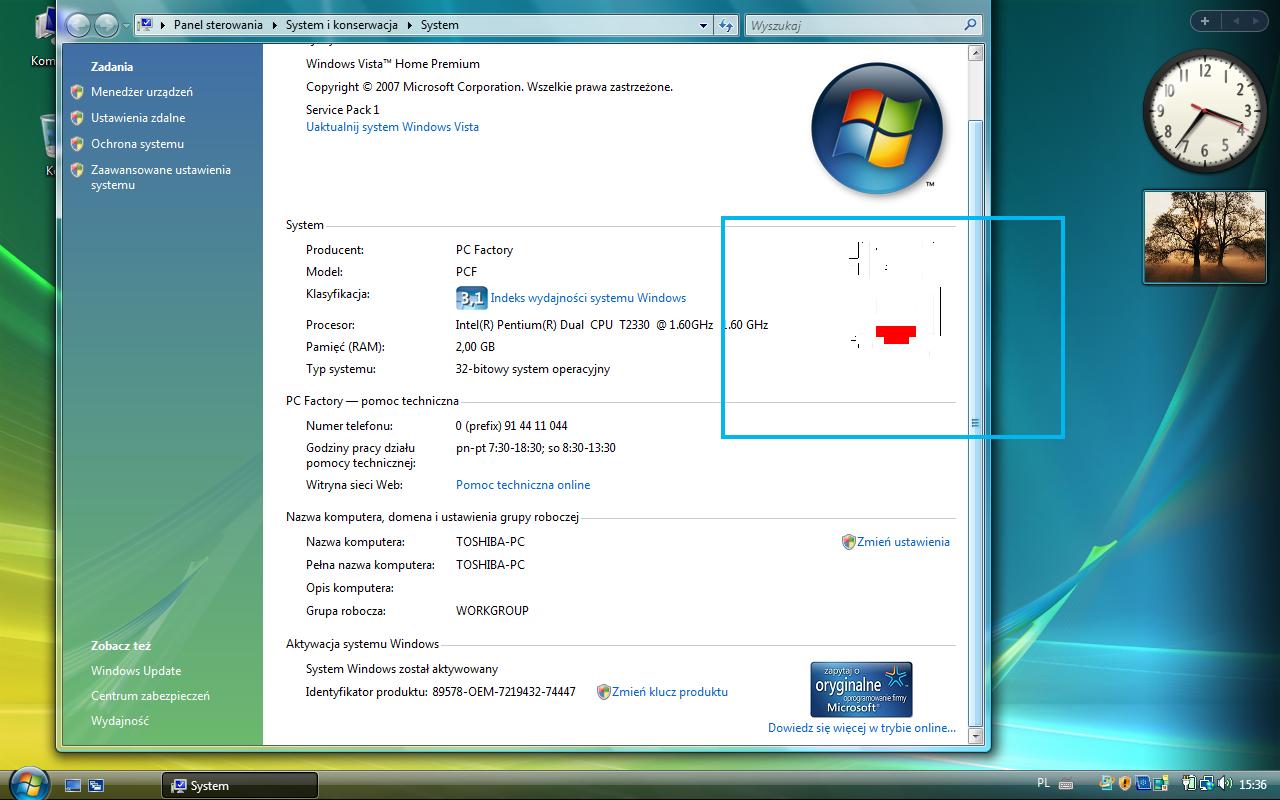Open Centrum zabezpieczeń in sidebar
1280x800 pixels.
tap(150, 696)
